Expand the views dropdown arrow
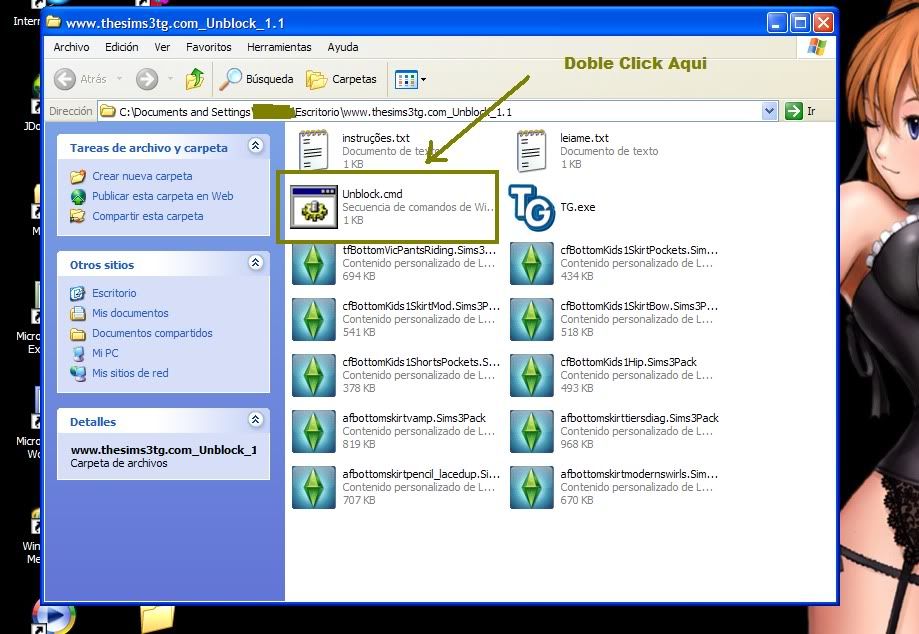 (x=423, y=79)
